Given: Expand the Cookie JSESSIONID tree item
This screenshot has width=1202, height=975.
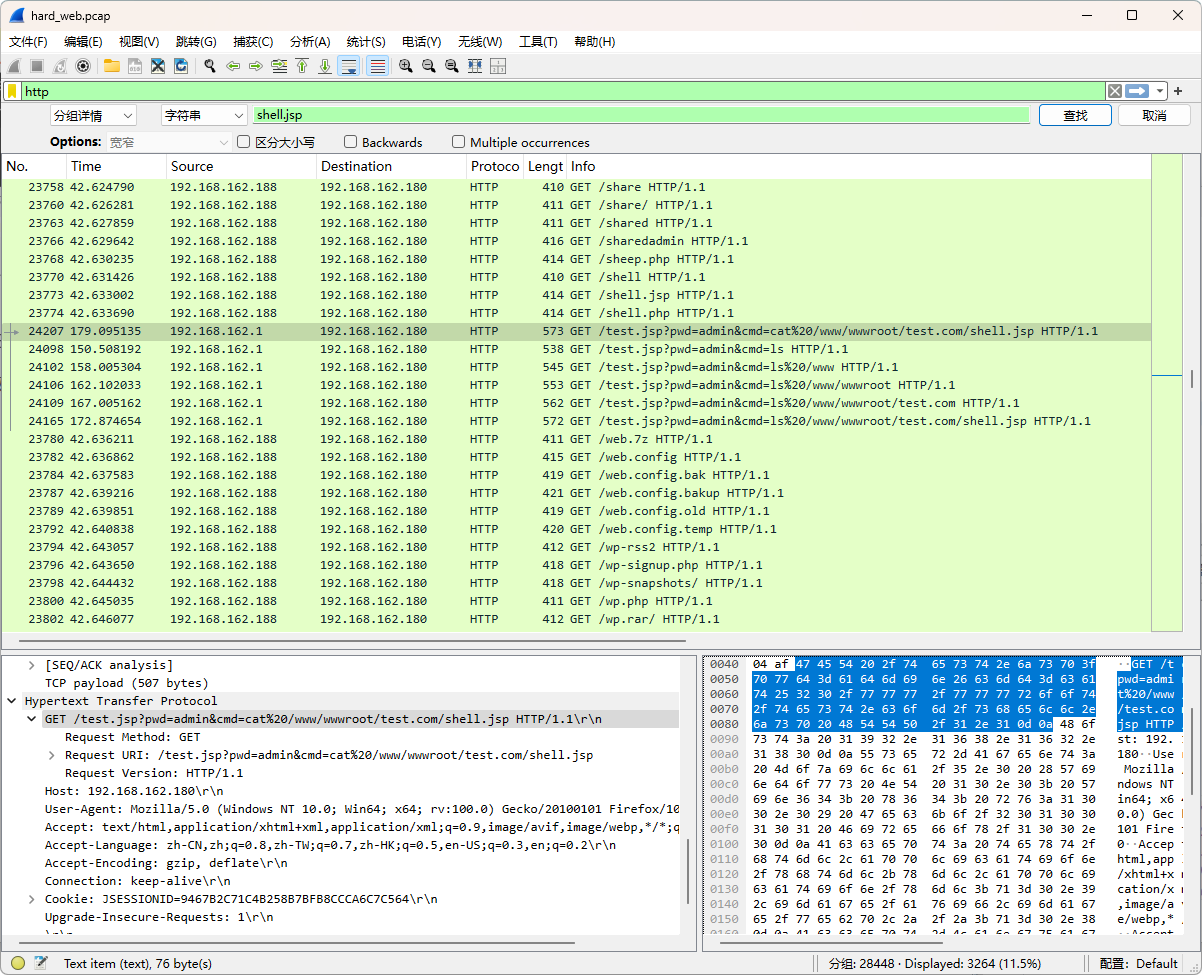Looking at the screenshot, I should tap(32, 899).
